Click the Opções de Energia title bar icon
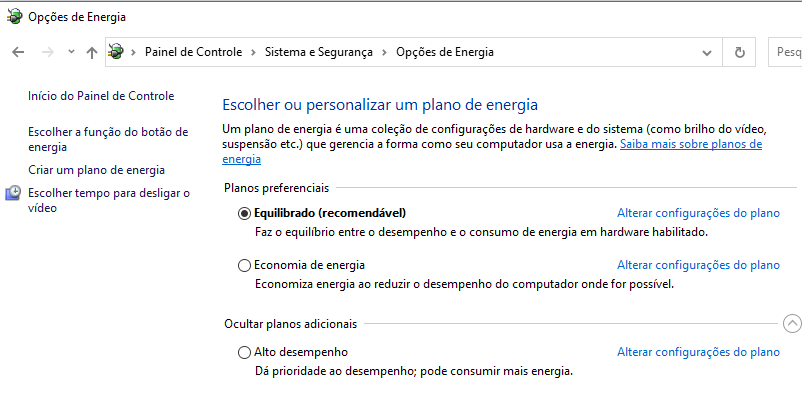The width and height of the screenshot is (802, 397). (x=15, y=17)
